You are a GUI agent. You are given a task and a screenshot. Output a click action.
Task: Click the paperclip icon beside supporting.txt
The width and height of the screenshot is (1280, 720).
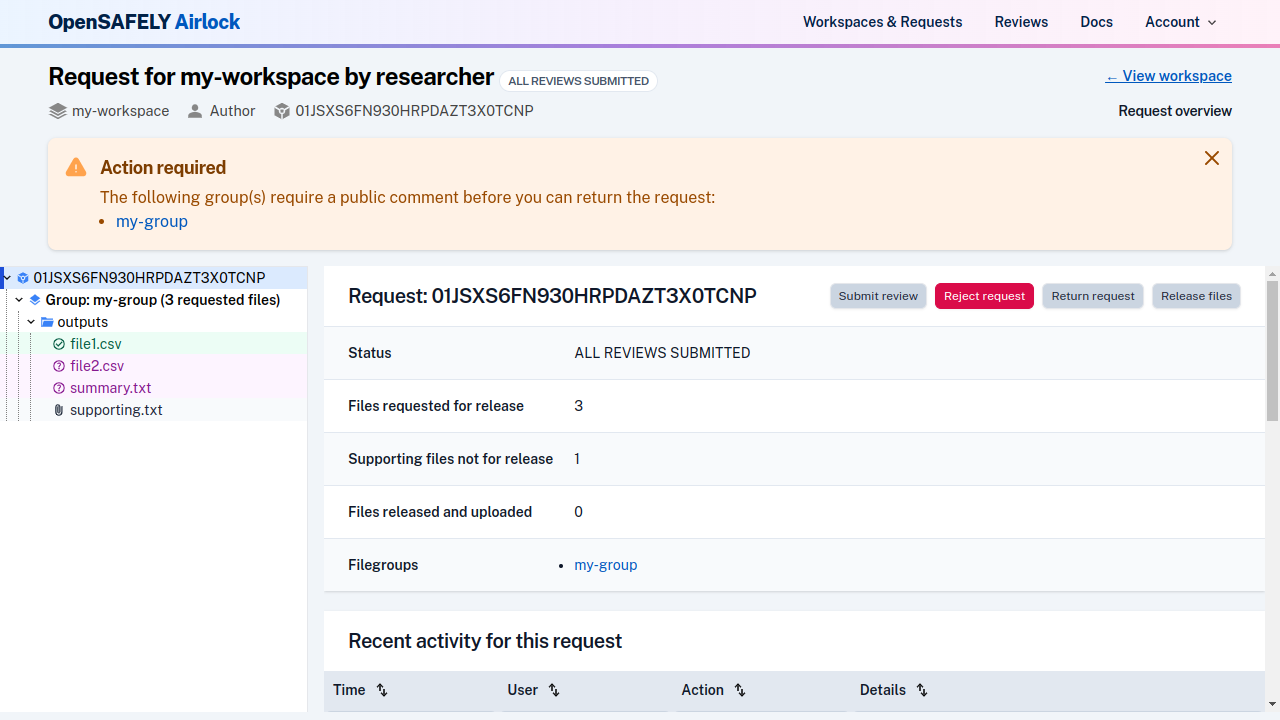pos(59,410)
